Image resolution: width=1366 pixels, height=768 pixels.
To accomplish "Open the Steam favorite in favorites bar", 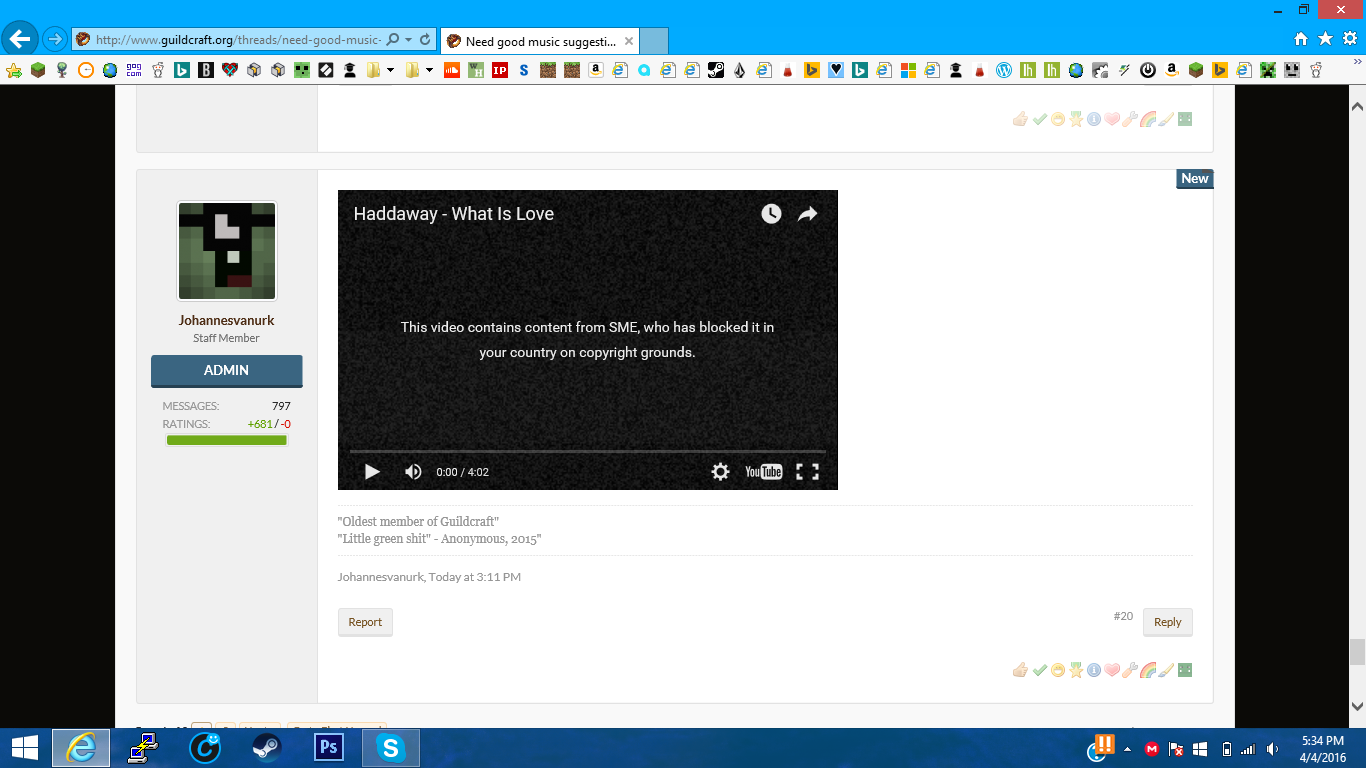I will point(716,70).
